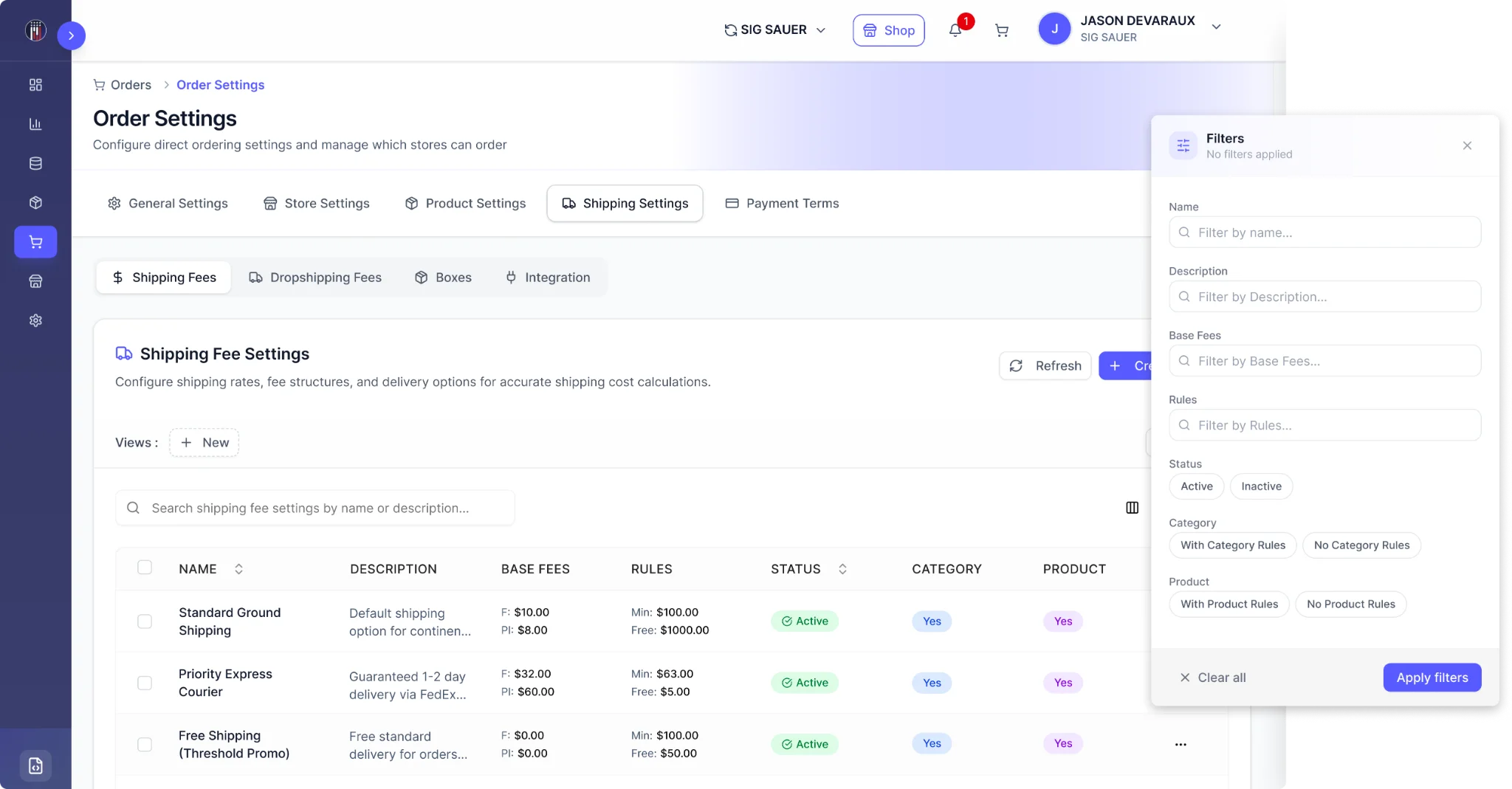
Task: Check the Priority Express Courier row checkbox
Action: (x=145, y=683)
